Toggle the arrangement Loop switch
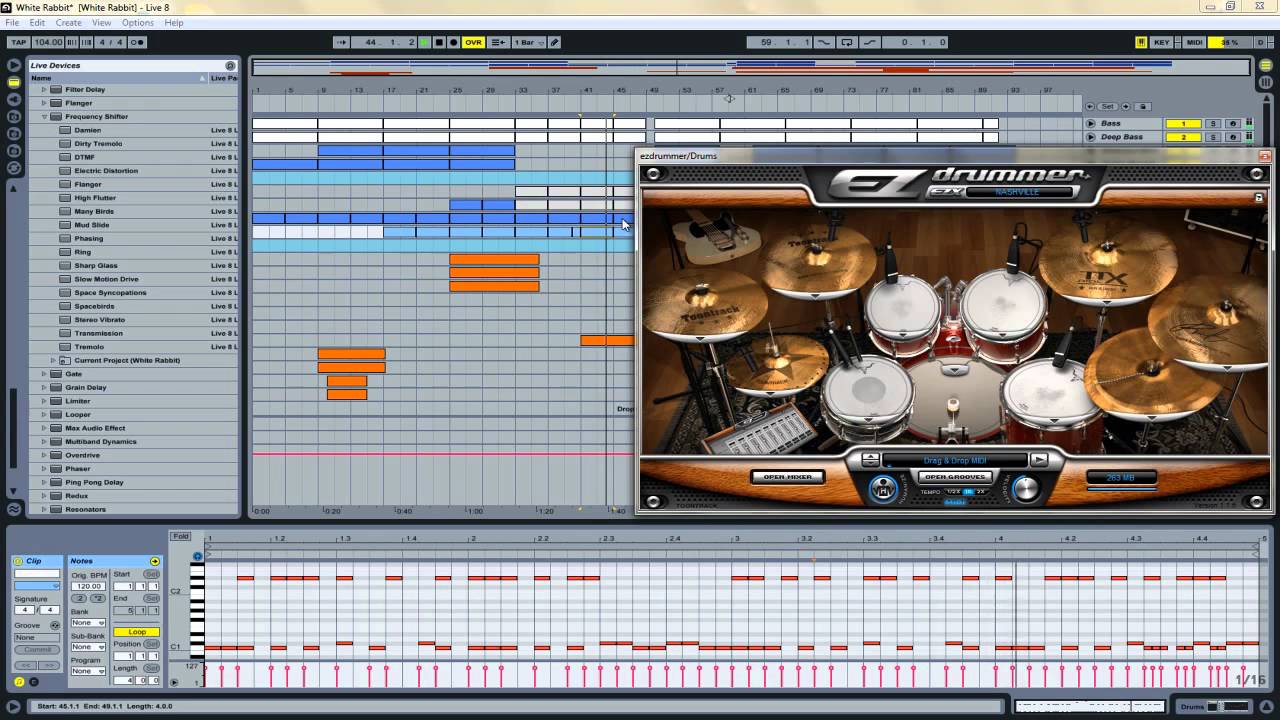Screen dimensions: 1280x720 (847, 42)
